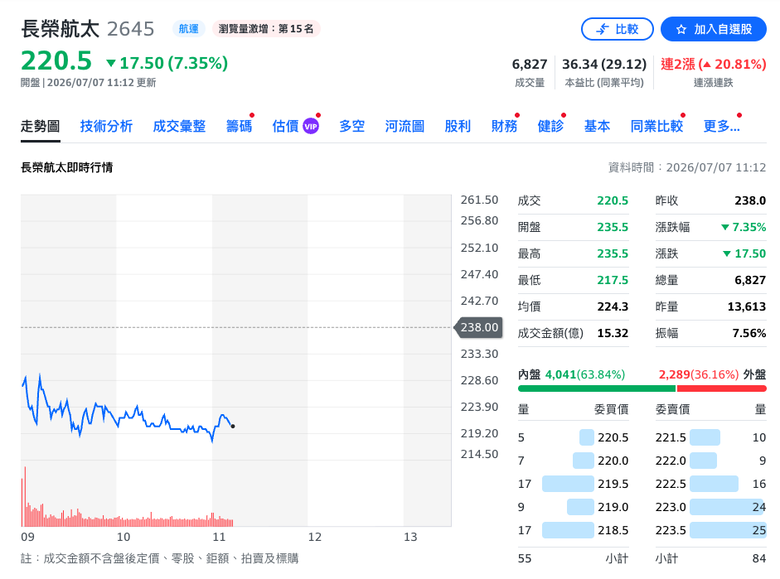The width and height of the screenshot is (780, 579).
Task: Select the 健診 tab
Action: [551, 126]
